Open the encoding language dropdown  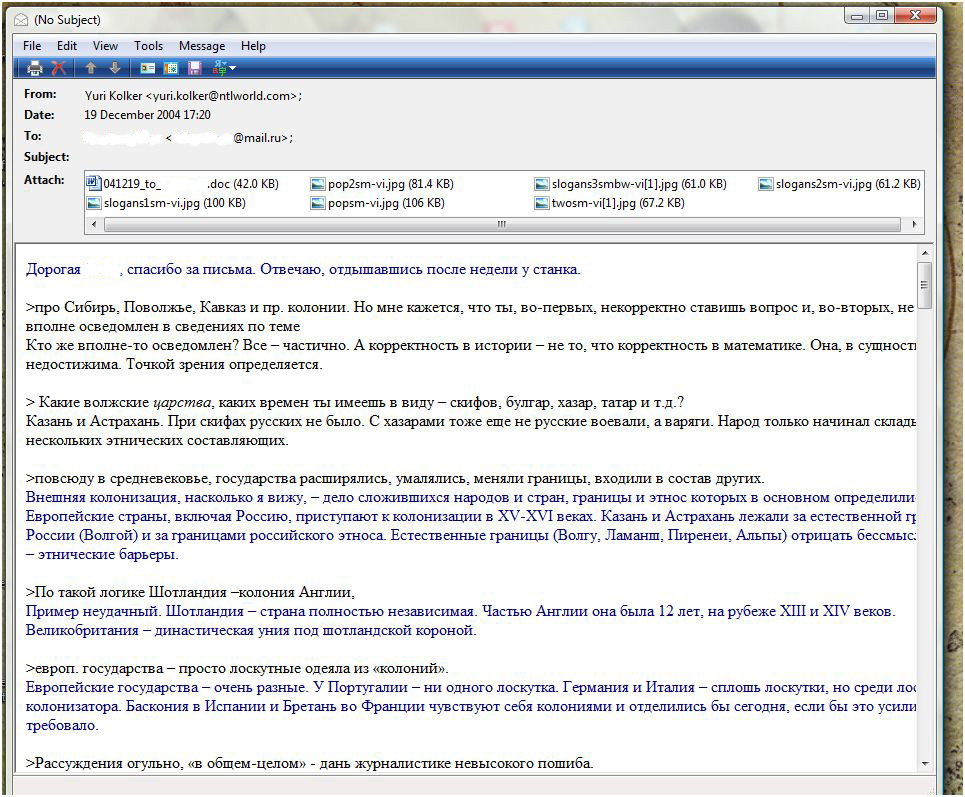(x=224, y=68)
